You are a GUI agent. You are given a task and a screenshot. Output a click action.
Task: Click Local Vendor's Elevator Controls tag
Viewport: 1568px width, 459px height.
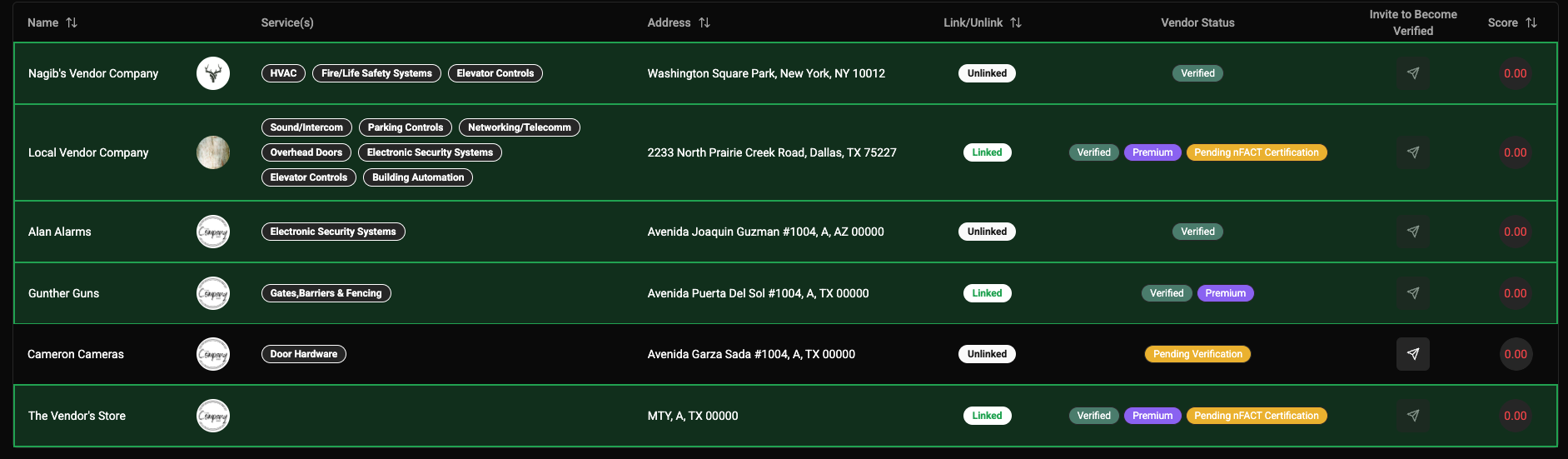click(309, 177)
